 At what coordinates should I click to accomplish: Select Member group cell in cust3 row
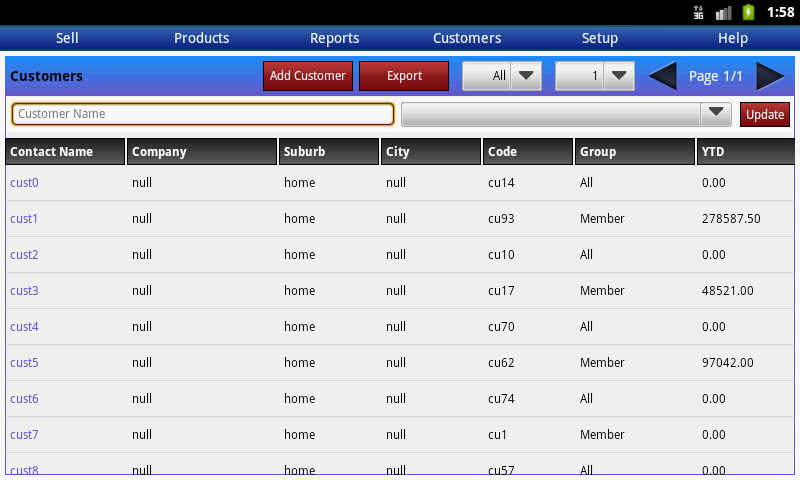tap(602, 291)
